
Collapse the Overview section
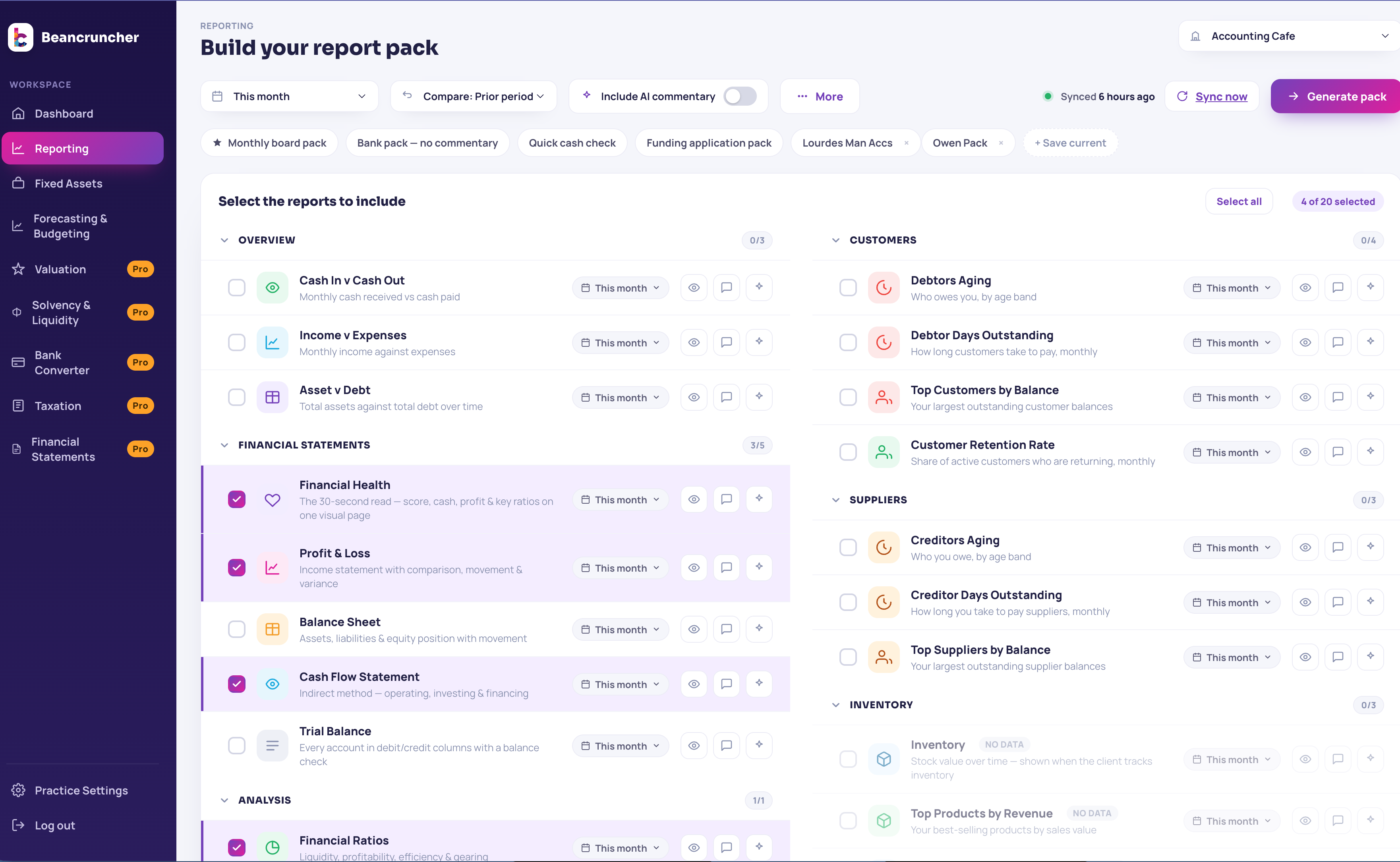pyautogui.click(x=224, y=240)
